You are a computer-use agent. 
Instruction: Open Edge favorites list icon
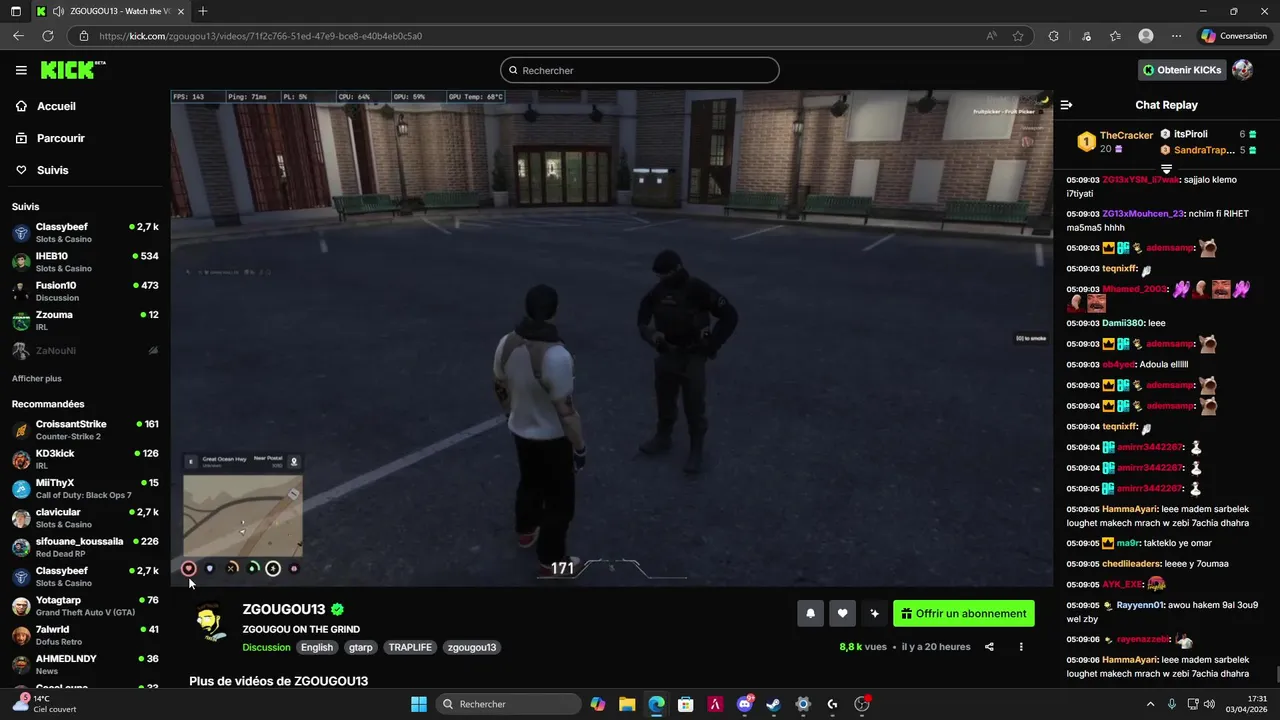pyautogui.click(x=1115, y=36)
